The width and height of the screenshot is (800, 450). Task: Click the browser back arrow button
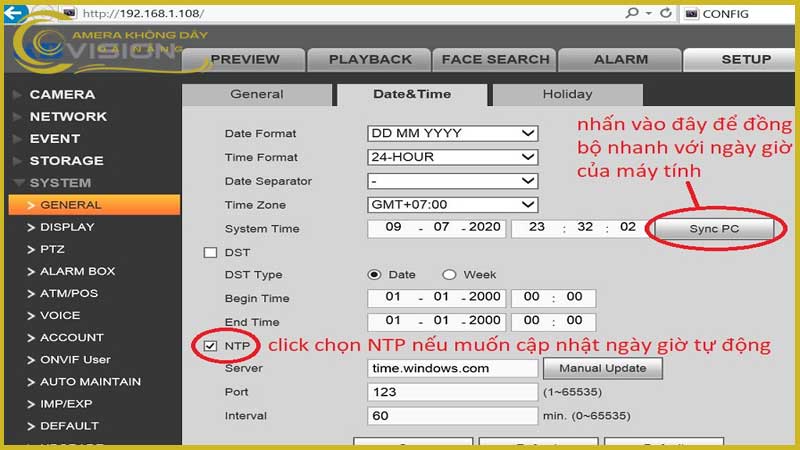tap(16, 14)
